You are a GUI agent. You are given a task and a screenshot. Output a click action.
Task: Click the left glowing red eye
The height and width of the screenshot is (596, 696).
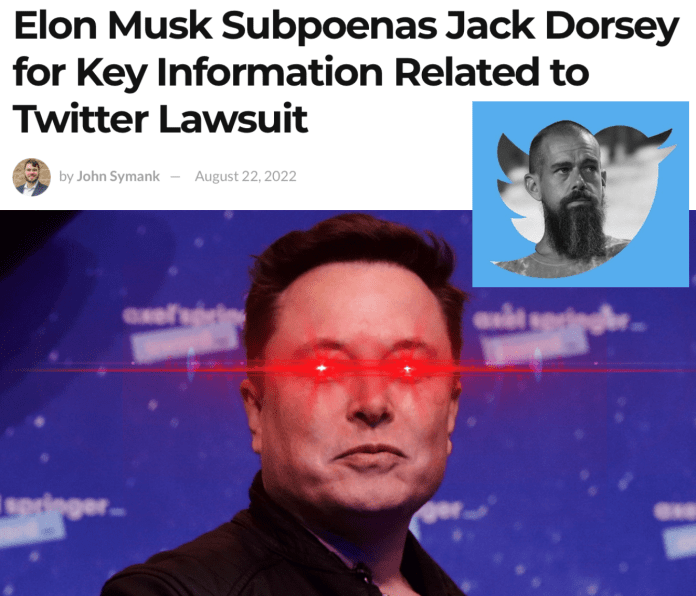tap(322, 368)
